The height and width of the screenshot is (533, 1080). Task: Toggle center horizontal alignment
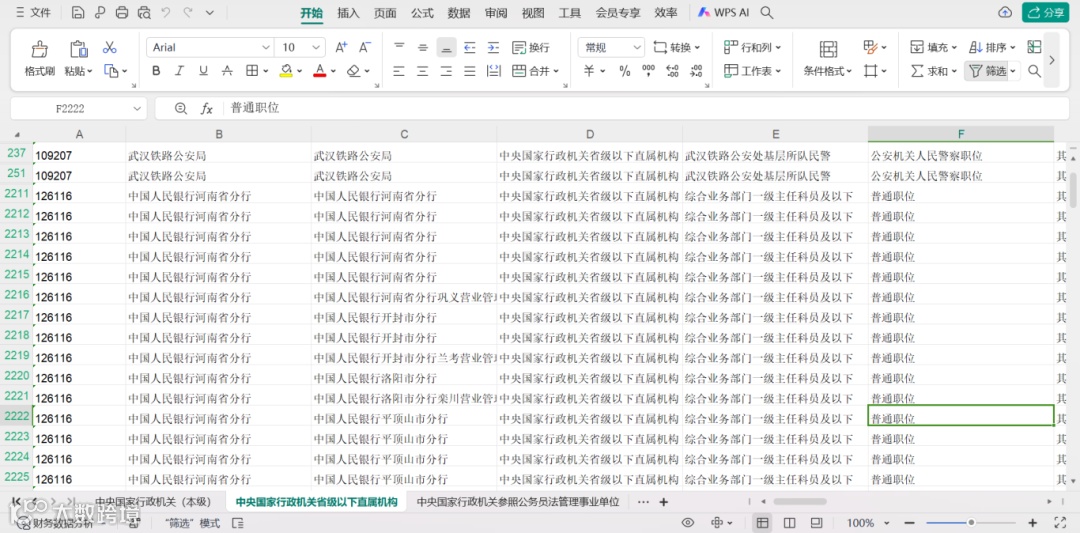(423, 71)
